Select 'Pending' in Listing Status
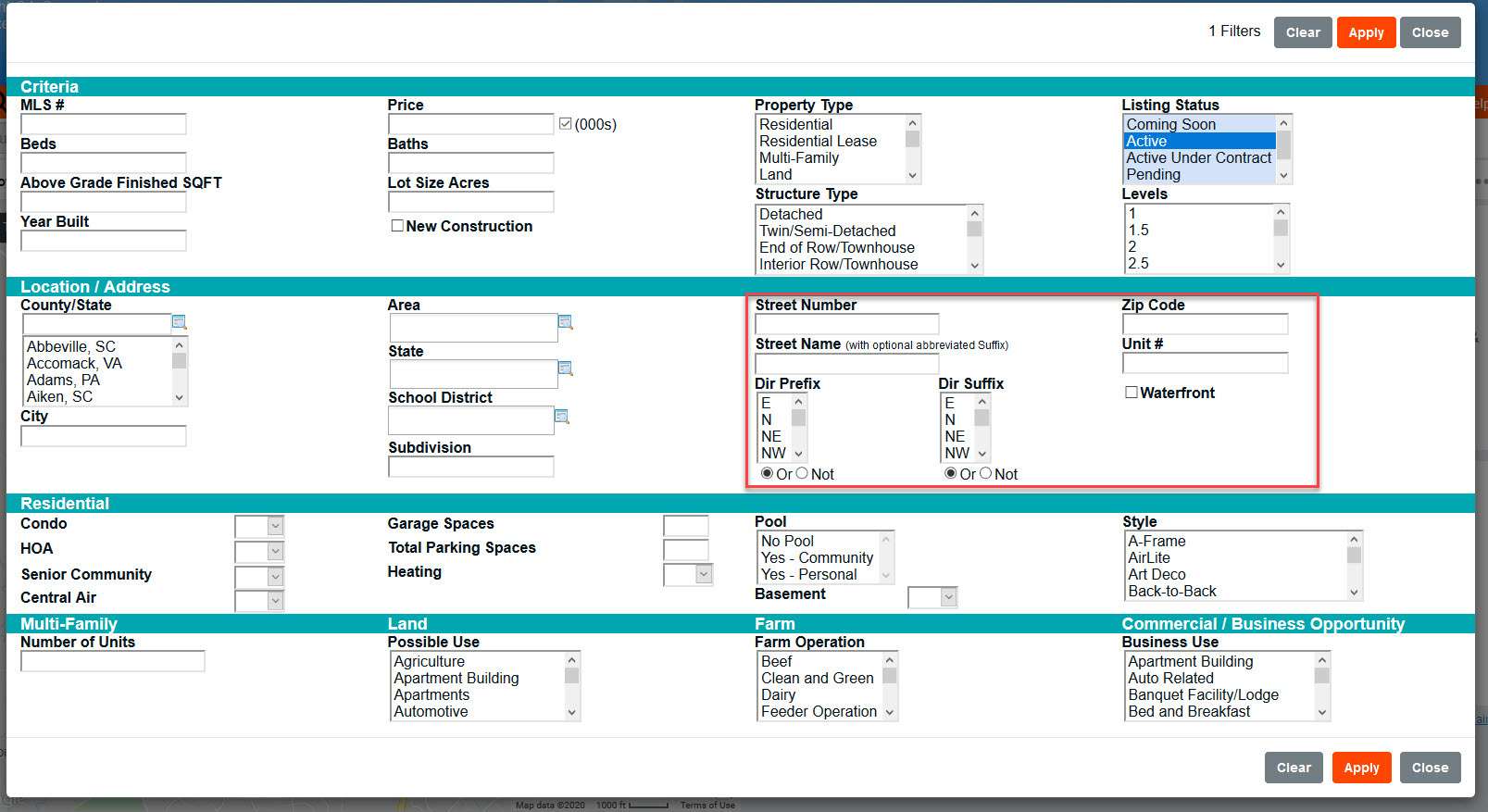The image size is (1488, 812). [x=1200, y=174]
